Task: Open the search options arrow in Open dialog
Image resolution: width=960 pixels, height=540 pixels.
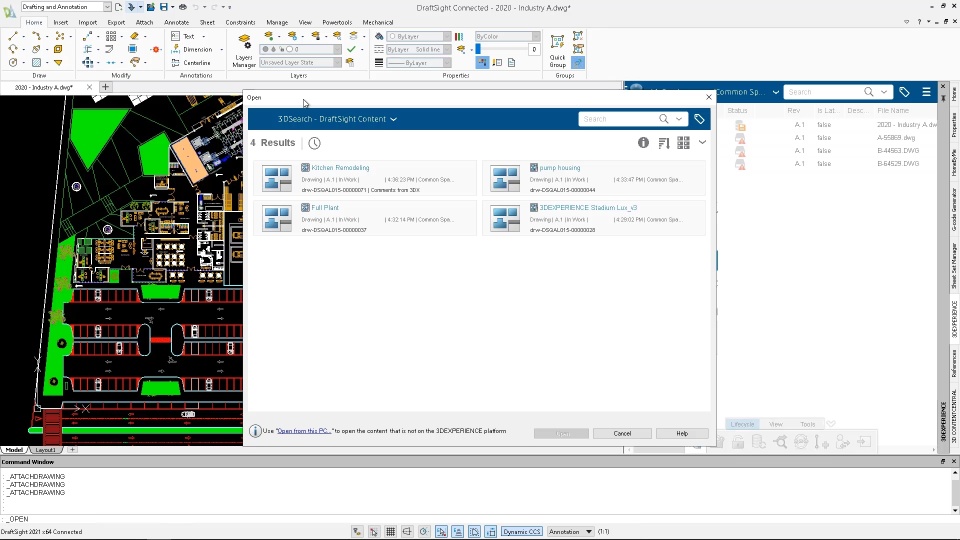Action: tap(679, 119)
